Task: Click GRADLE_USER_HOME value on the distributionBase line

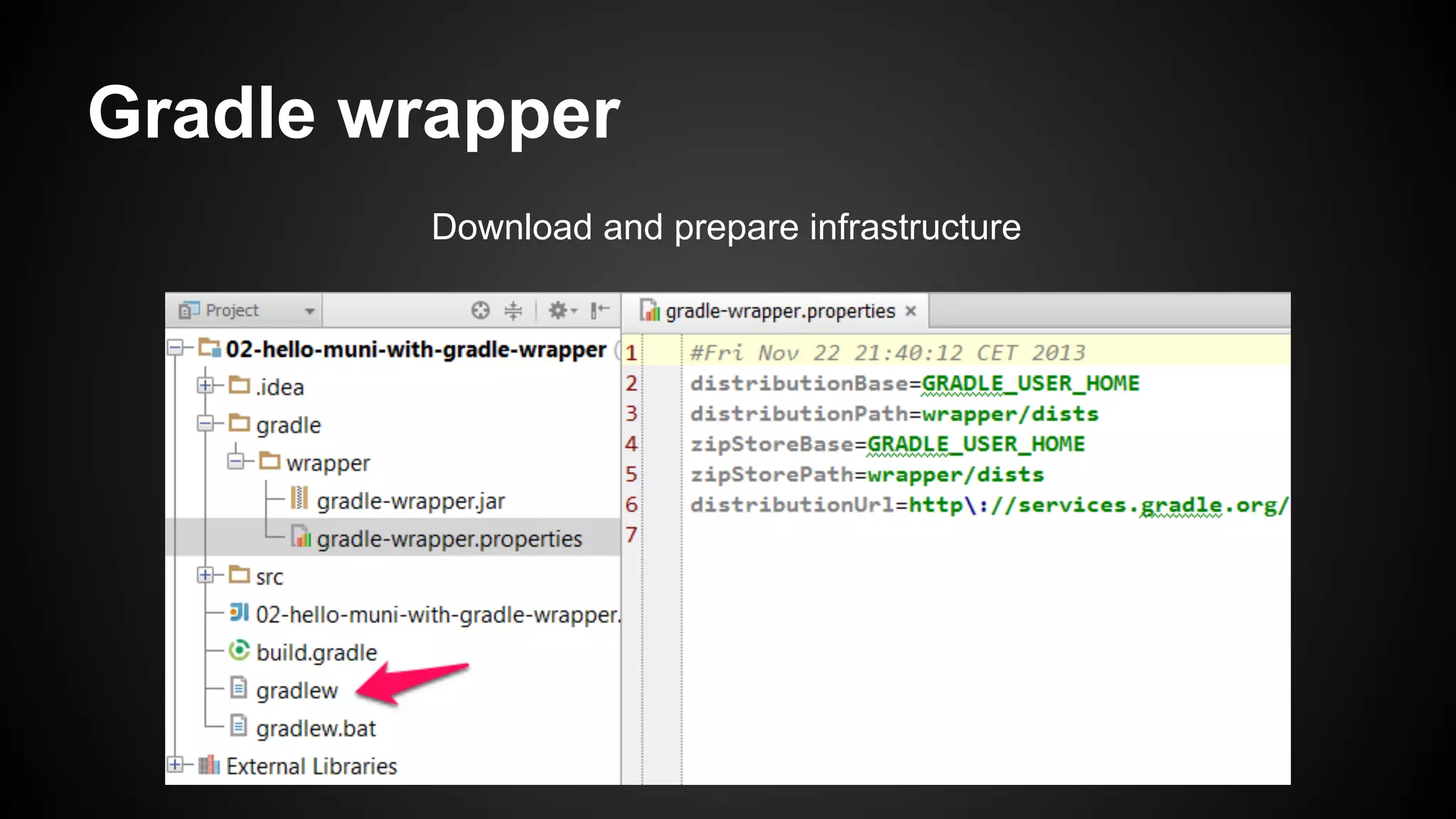Action: (1031, 383)
